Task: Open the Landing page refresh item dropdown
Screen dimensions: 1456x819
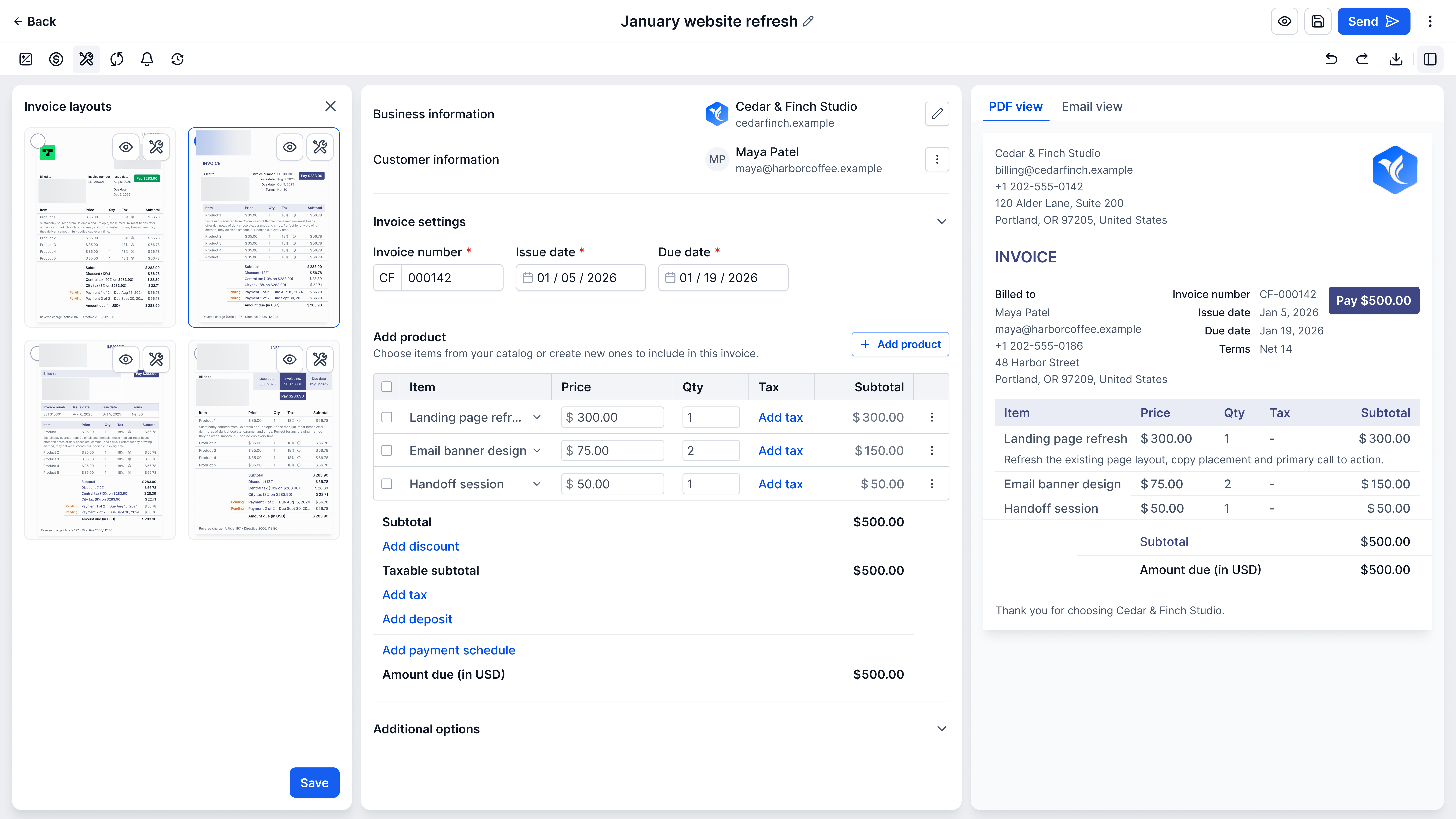Action: 537,417
